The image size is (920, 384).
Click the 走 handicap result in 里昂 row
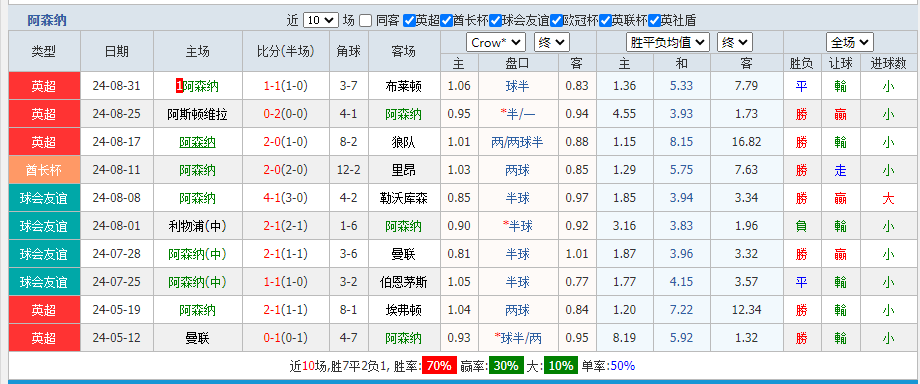pyautogui.click(x=840, y=170)
